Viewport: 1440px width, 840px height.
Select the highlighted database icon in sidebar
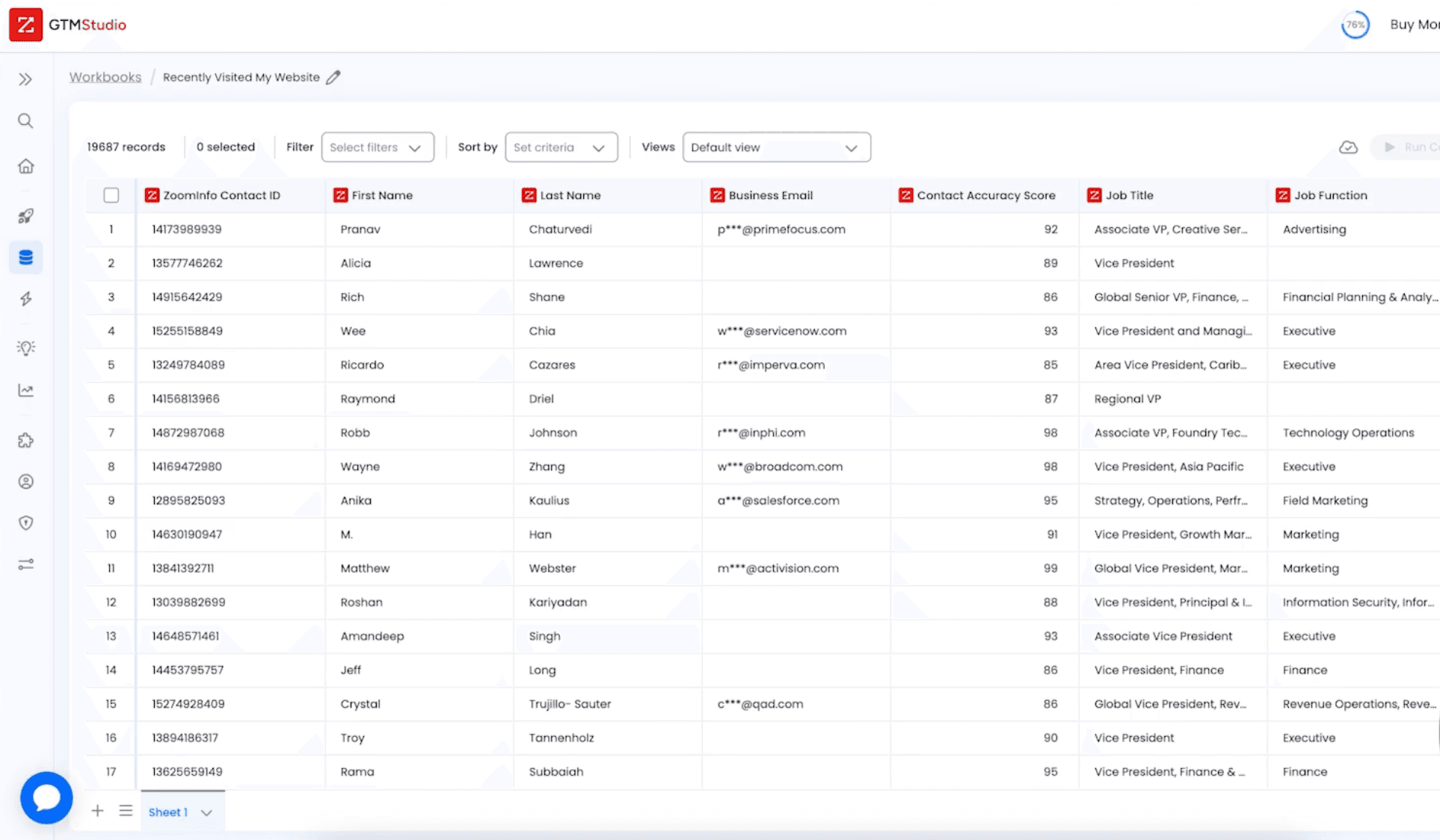pos(25,257)
